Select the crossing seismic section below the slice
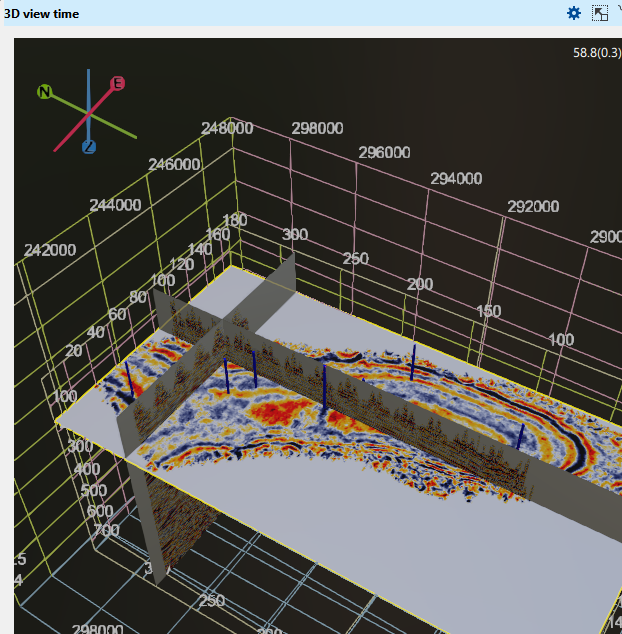The width and height of the screenshot is (622, 634). [x=180, y=522]
